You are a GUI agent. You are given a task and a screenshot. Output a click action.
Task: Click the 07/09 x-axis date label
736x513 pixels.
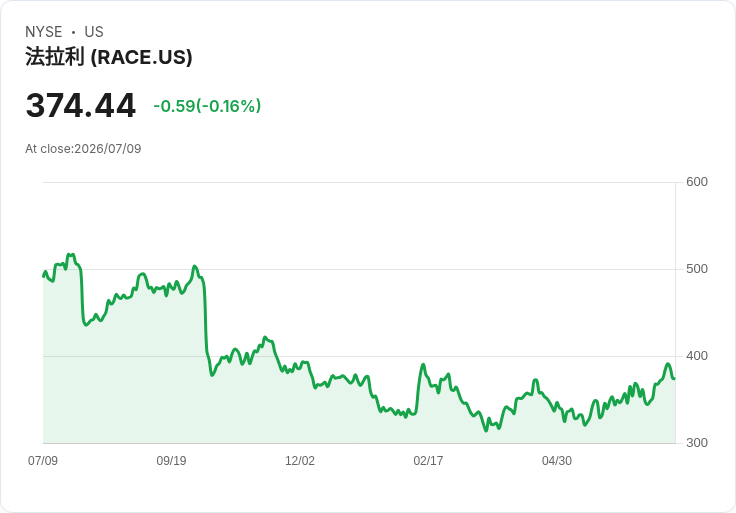(x=43, y=460)
